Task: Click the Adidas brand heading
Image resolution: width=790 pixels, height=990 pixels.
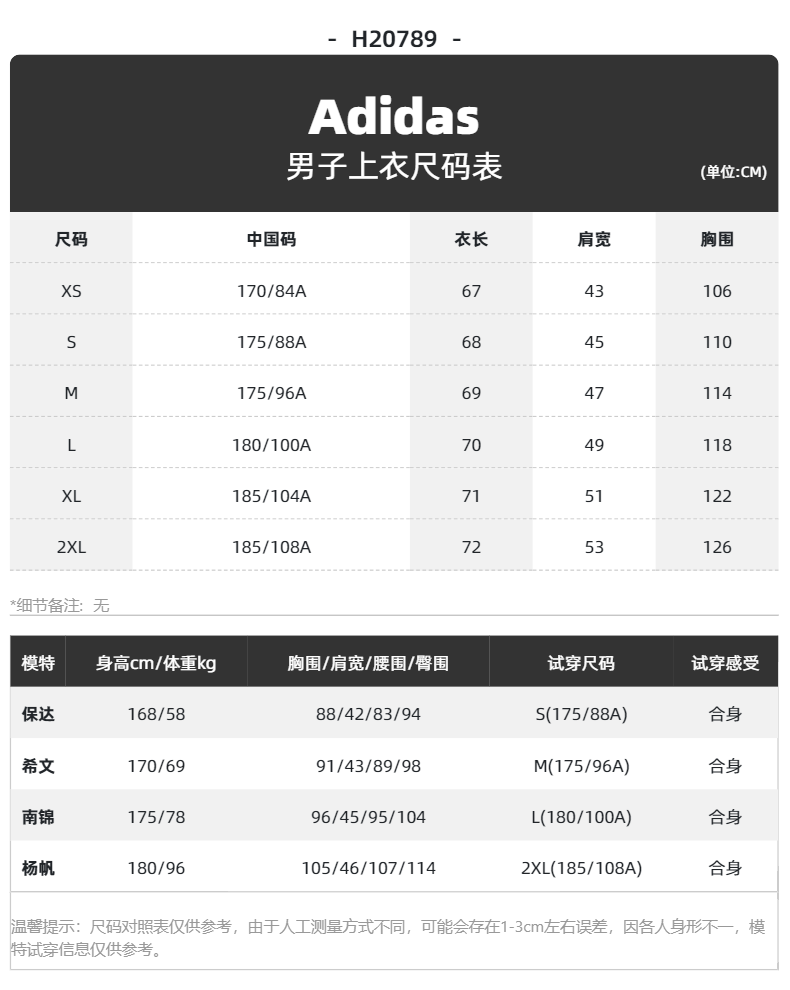Action: coord(393,117)
